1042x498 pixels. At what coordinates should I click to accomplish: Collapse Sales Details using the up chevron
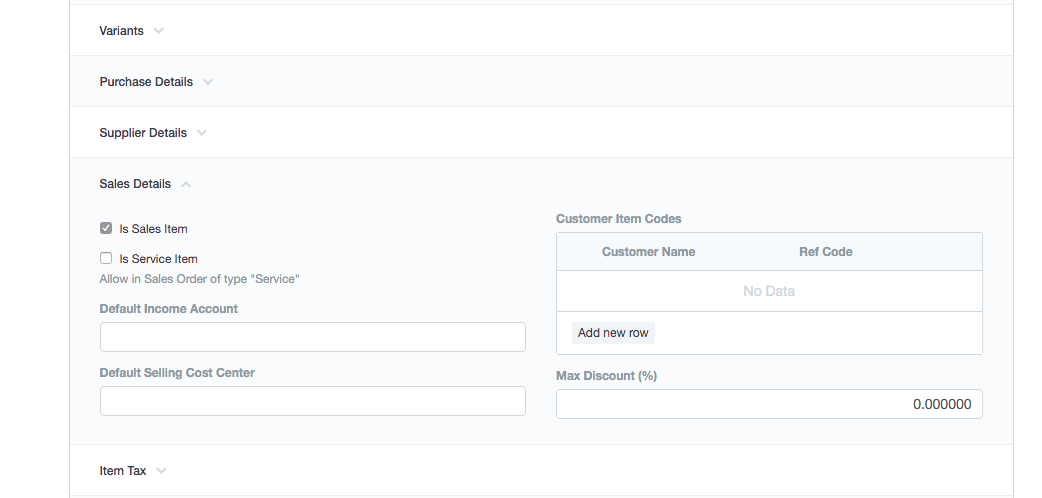(x=186, y=184)
